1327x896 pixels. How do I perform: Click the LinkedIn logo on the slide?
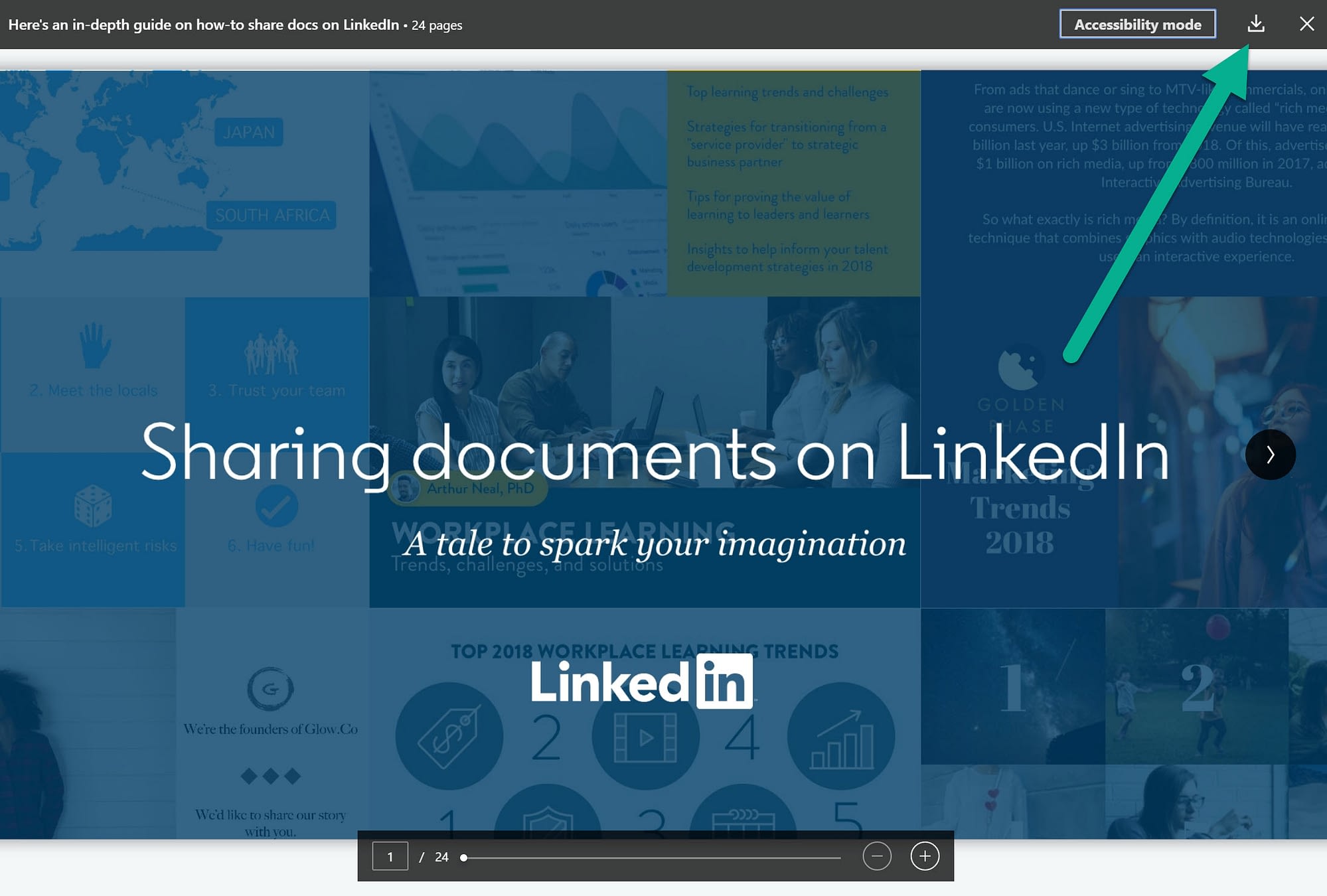(x=642, y=682)
